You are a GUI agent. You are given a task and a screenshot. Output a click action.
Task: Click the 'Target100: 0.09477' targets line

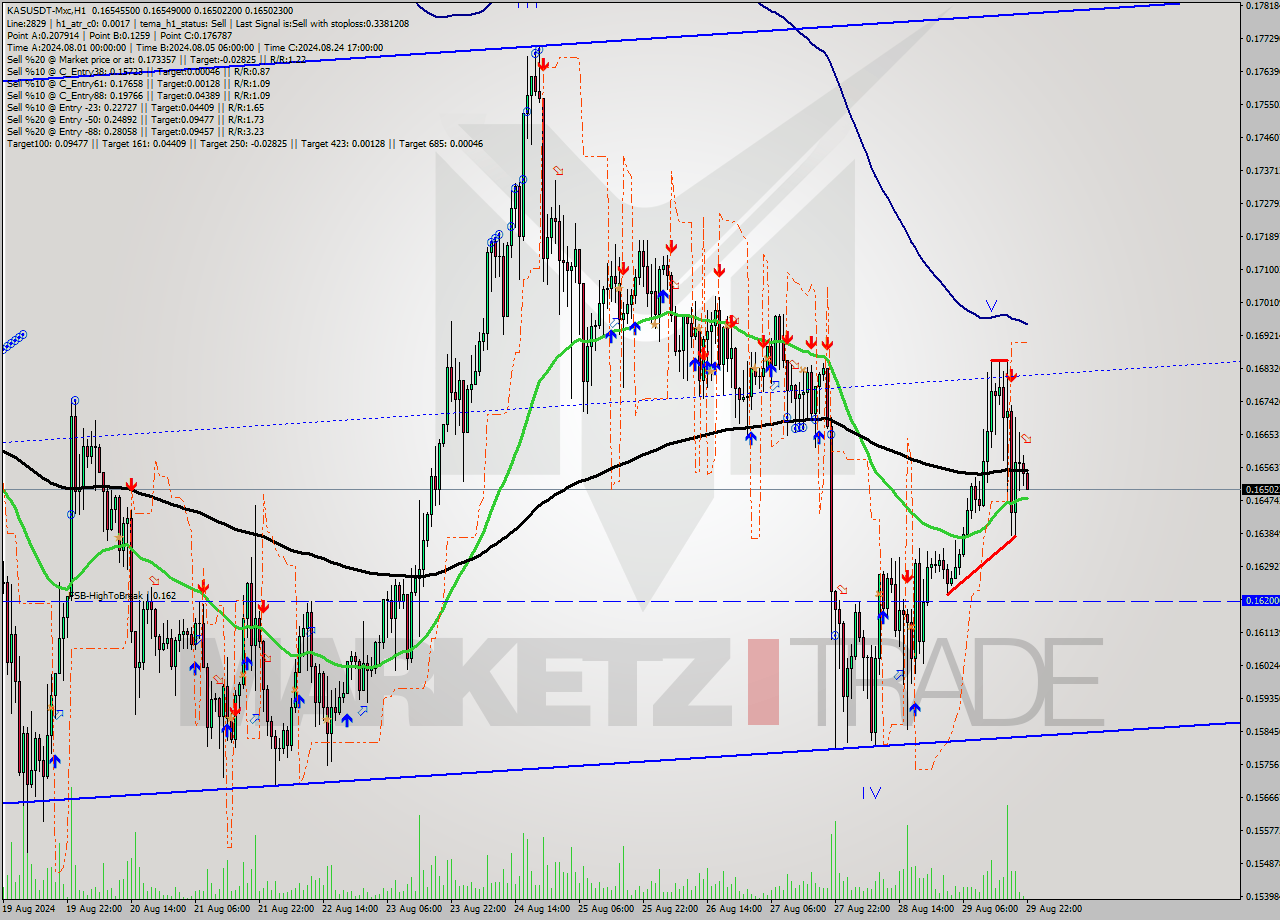coord(245,143)
